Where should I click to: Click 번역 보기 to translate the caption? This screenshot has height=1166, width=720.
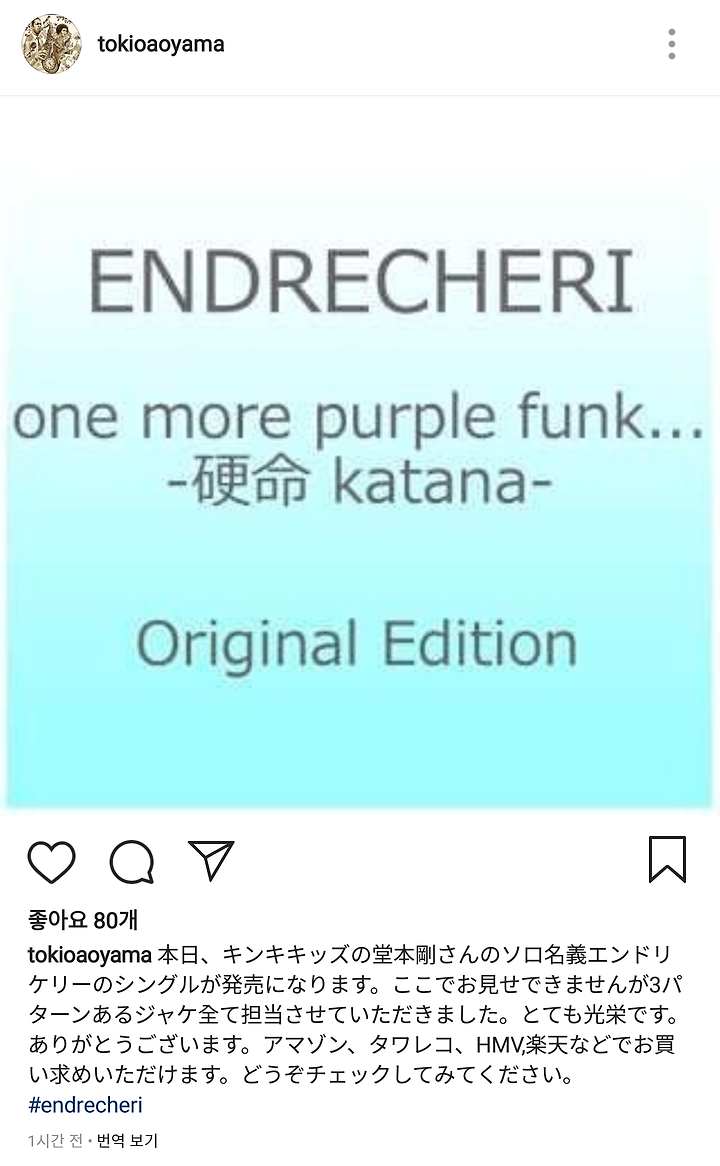(127, 1140)
